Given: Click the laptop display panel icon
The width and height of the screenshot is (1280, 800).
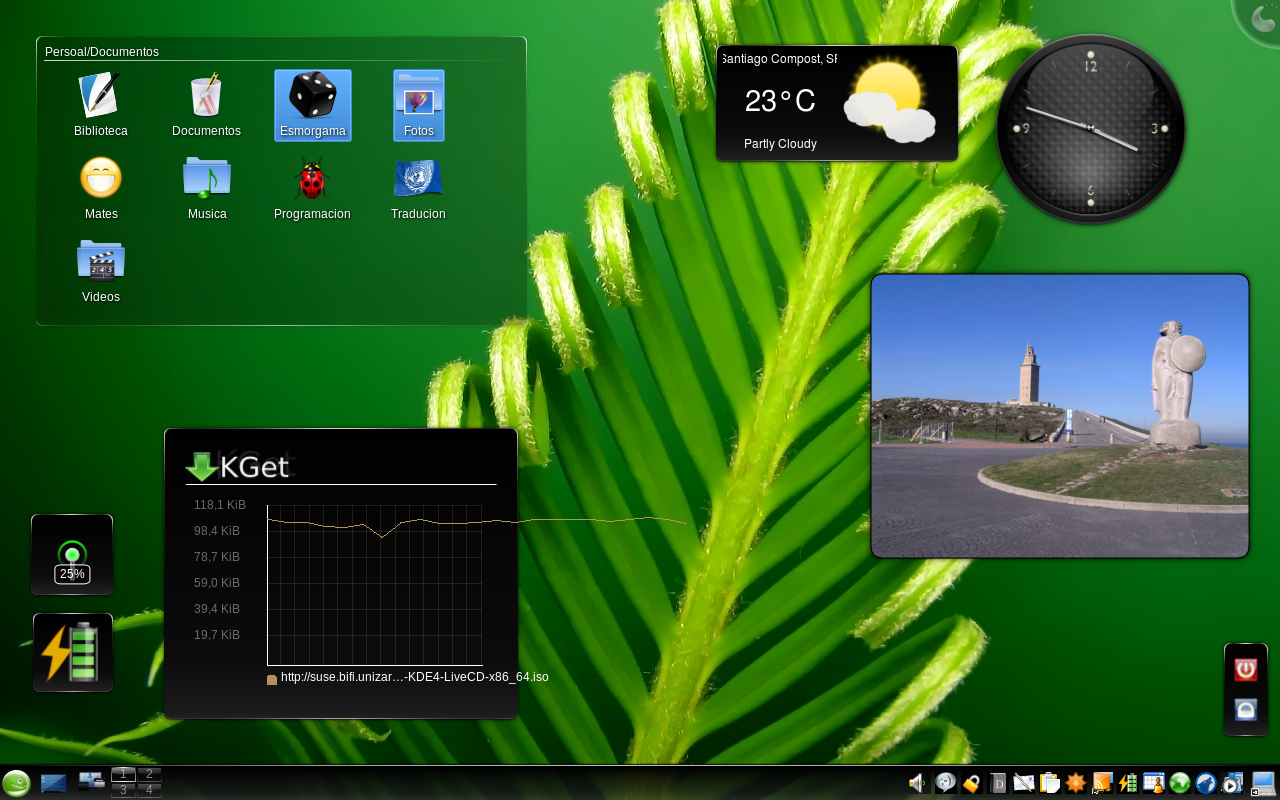Looking at the screenshot, I should [1263, 783].
